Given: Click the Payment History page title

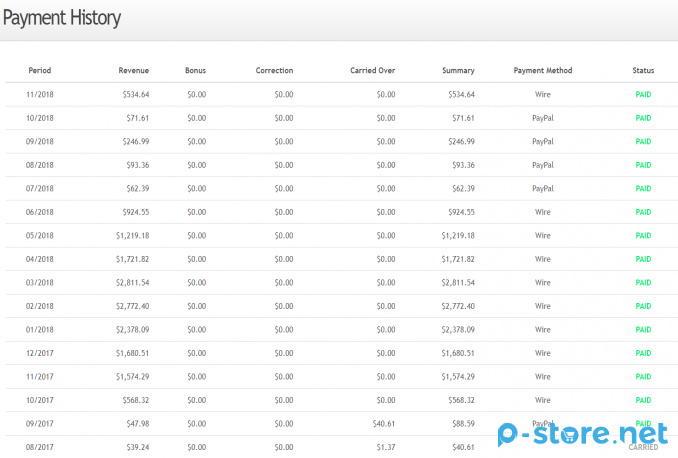Looking at the screenshot, I should (62, 18).
